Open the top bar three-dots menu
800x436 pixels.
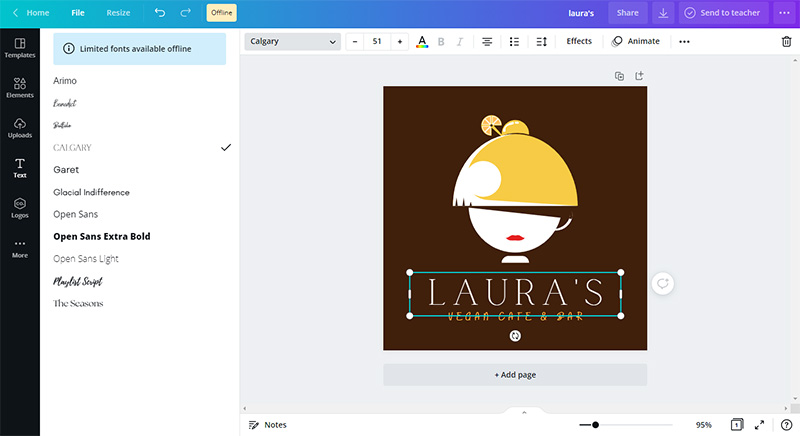pos(784,13)
